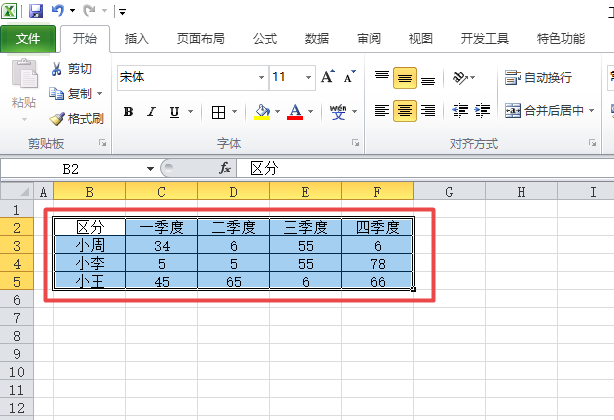Click the Cut (剪切) scissors icon
The image size is (614, 420).
pos(57,69)
